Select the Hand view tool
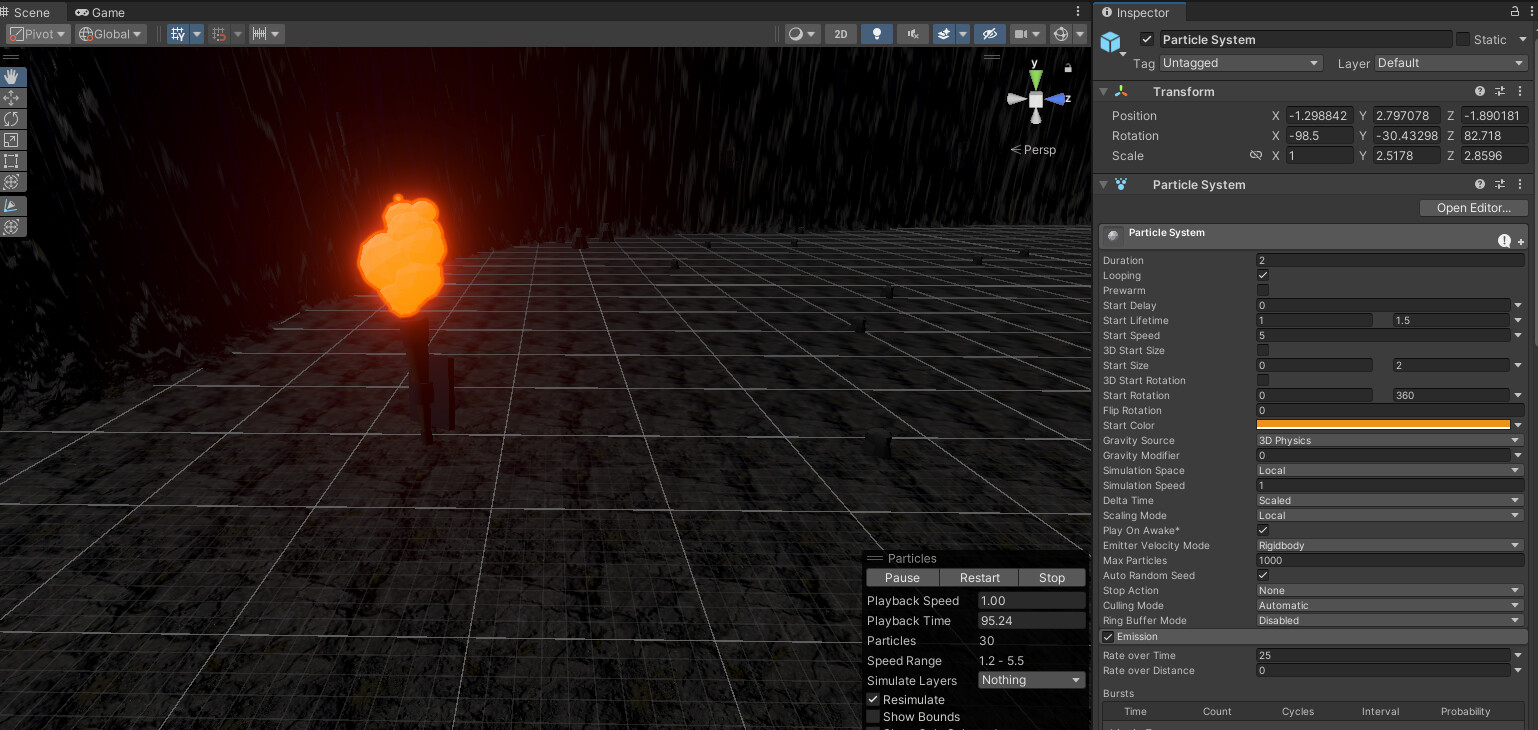1538x730 pixels. pos(12,77)
